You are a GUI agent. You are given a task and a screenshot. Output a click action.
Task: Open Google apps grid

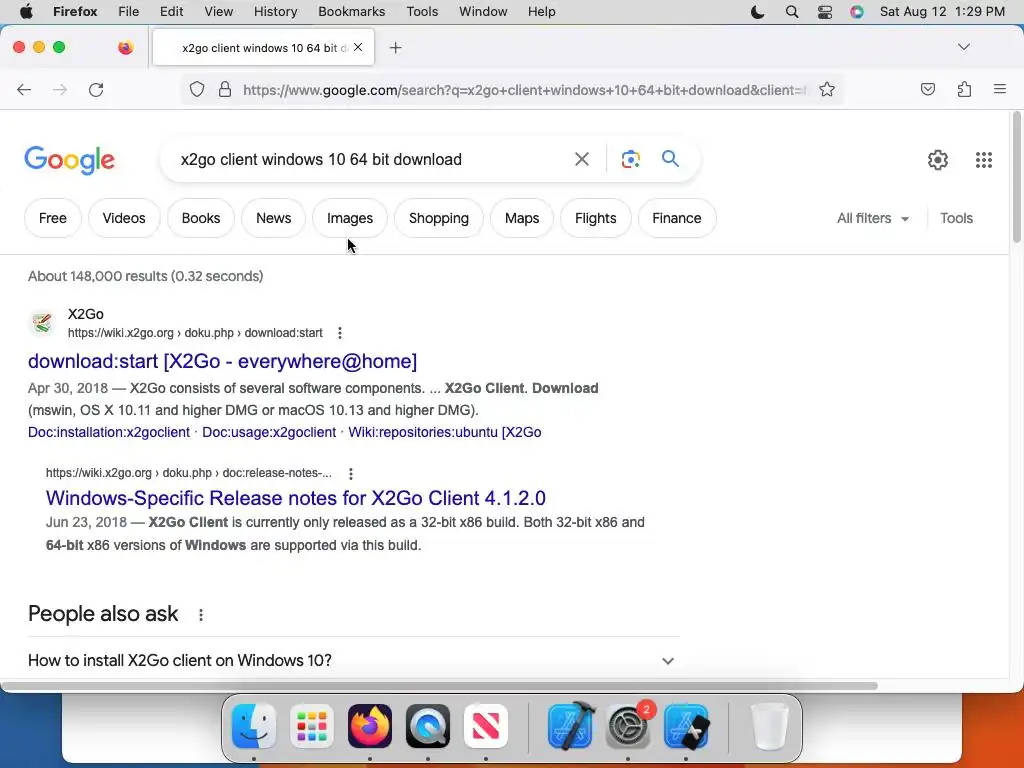click(x=984, y=160)
